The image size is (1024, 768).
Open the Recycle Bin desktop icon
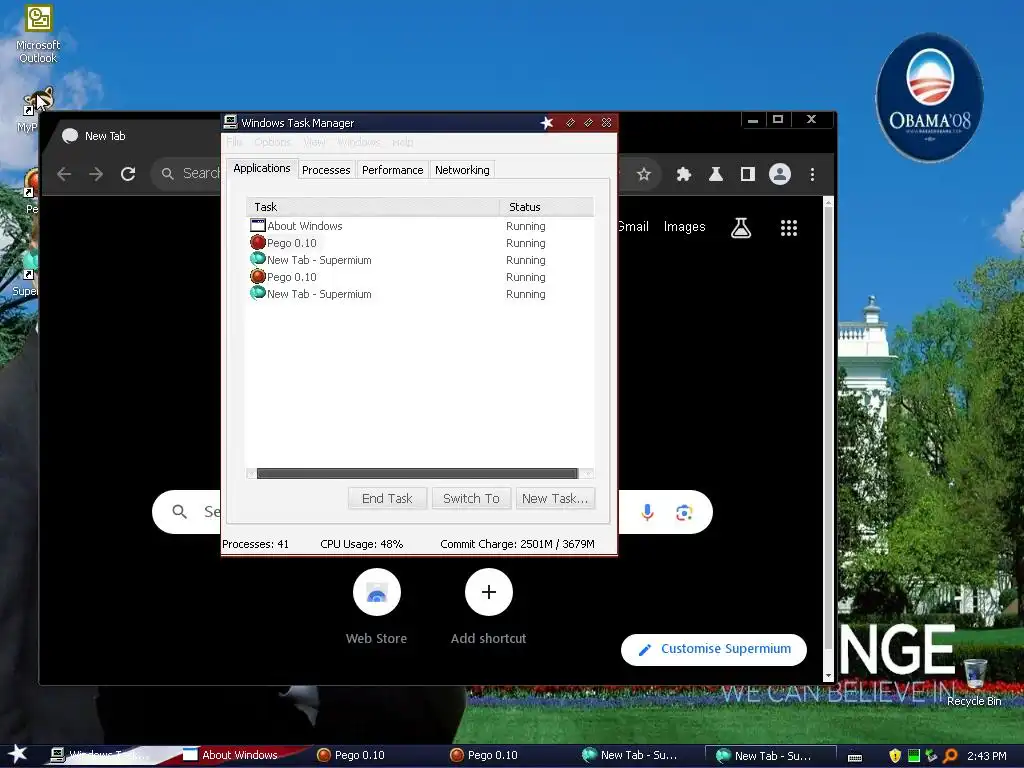click(974, 682)
